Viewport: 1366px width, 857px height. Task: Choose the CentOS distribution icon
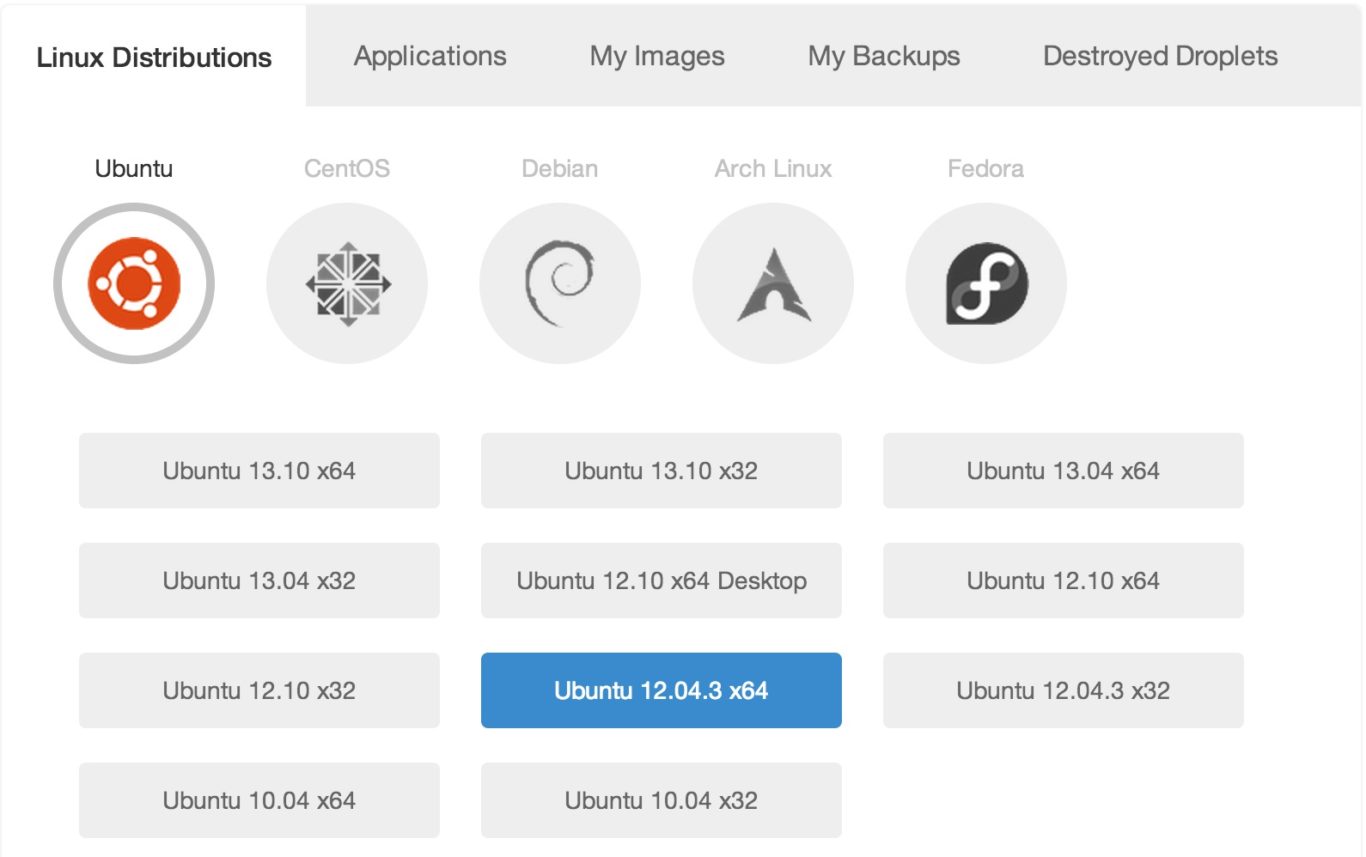click(347, 284)
